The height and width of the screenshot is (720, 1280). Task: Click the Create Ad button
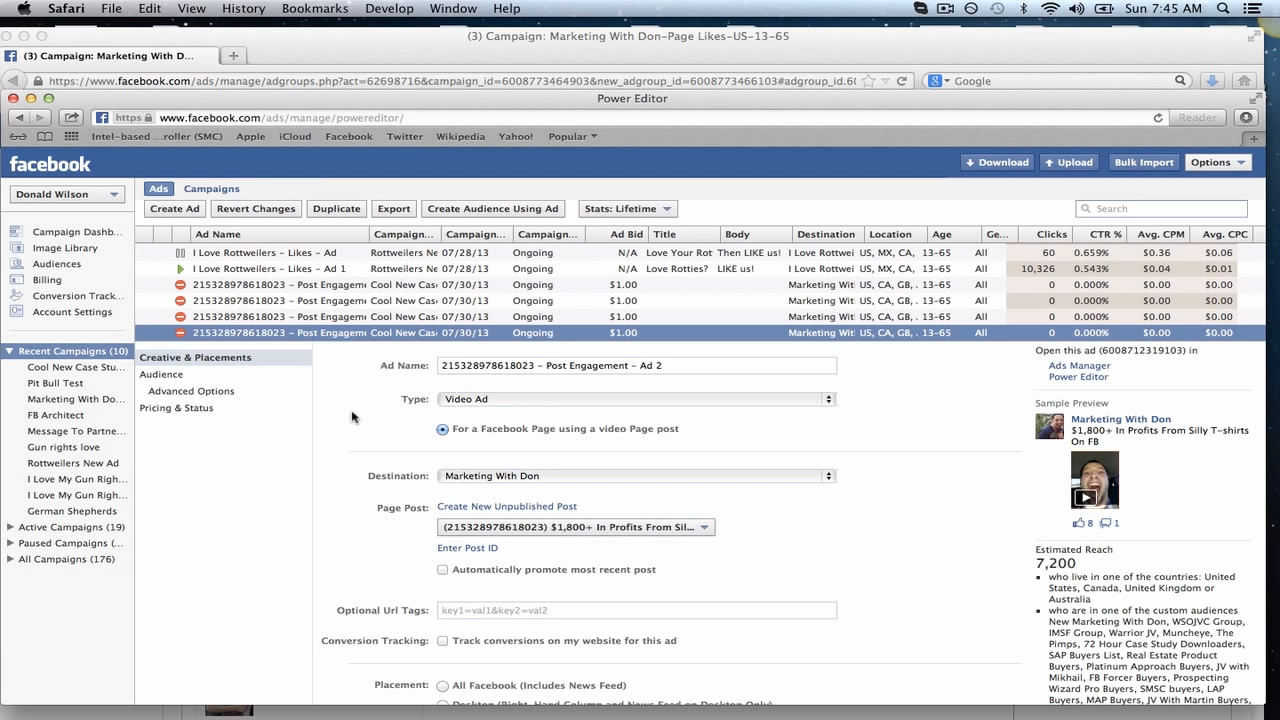(175, 209)
